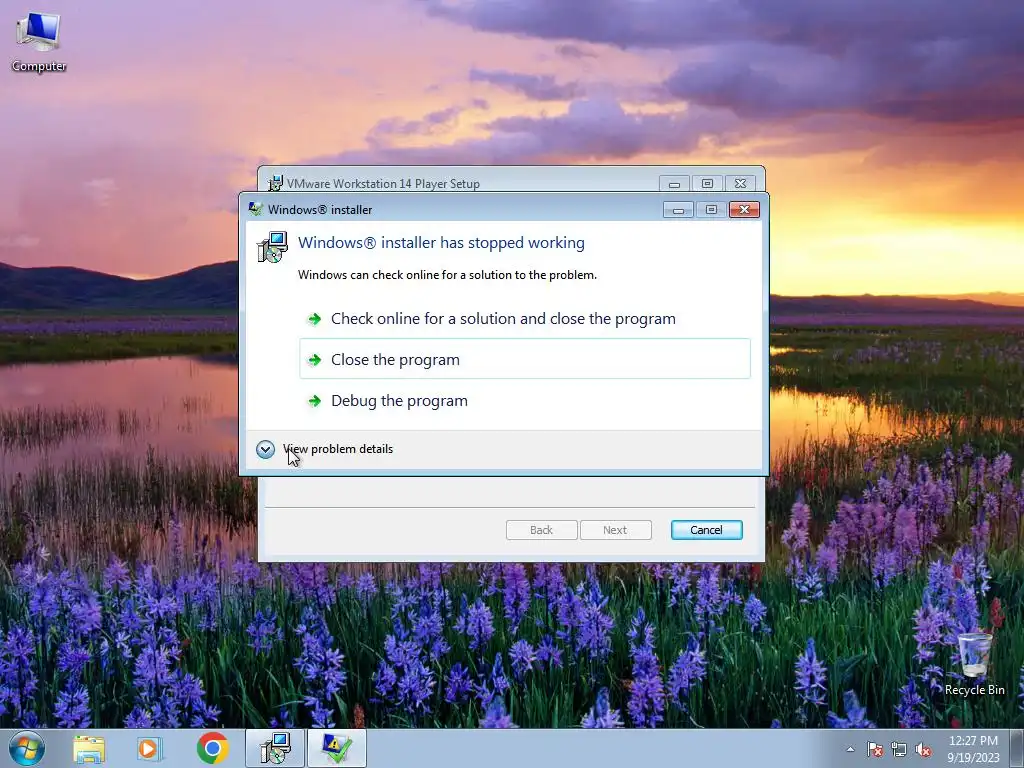Launch Windows Media Player from taskbar

click(149, 748)
